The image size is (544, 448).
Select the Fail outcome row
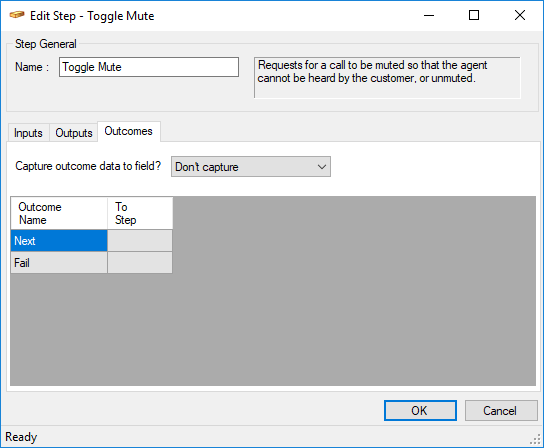click(59, 262)
